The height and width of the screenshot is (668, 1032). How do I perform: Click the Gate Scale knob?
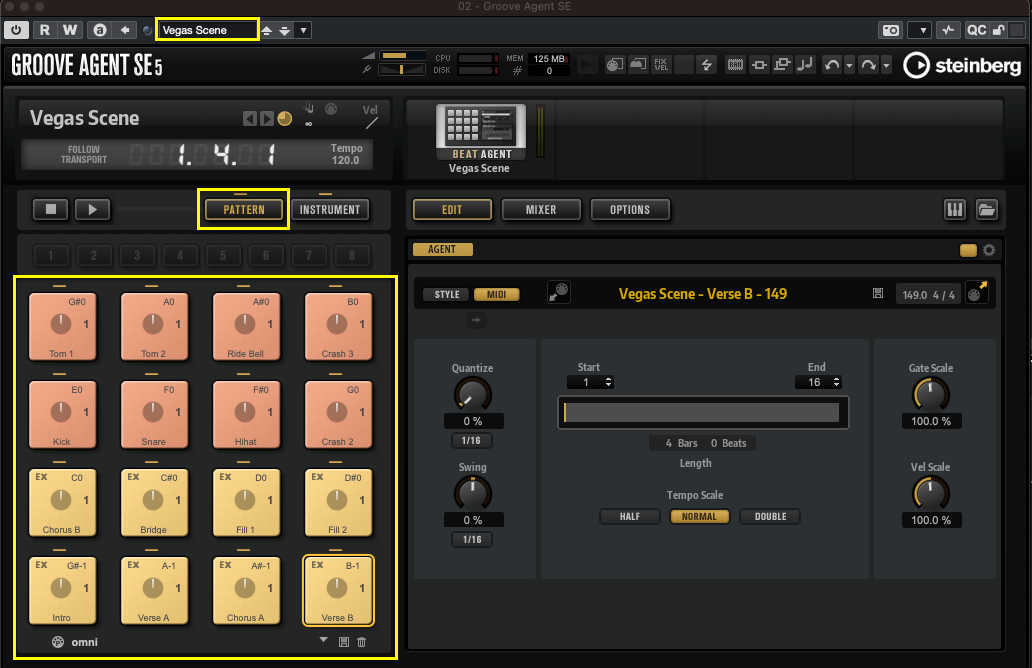click(930, 394)
